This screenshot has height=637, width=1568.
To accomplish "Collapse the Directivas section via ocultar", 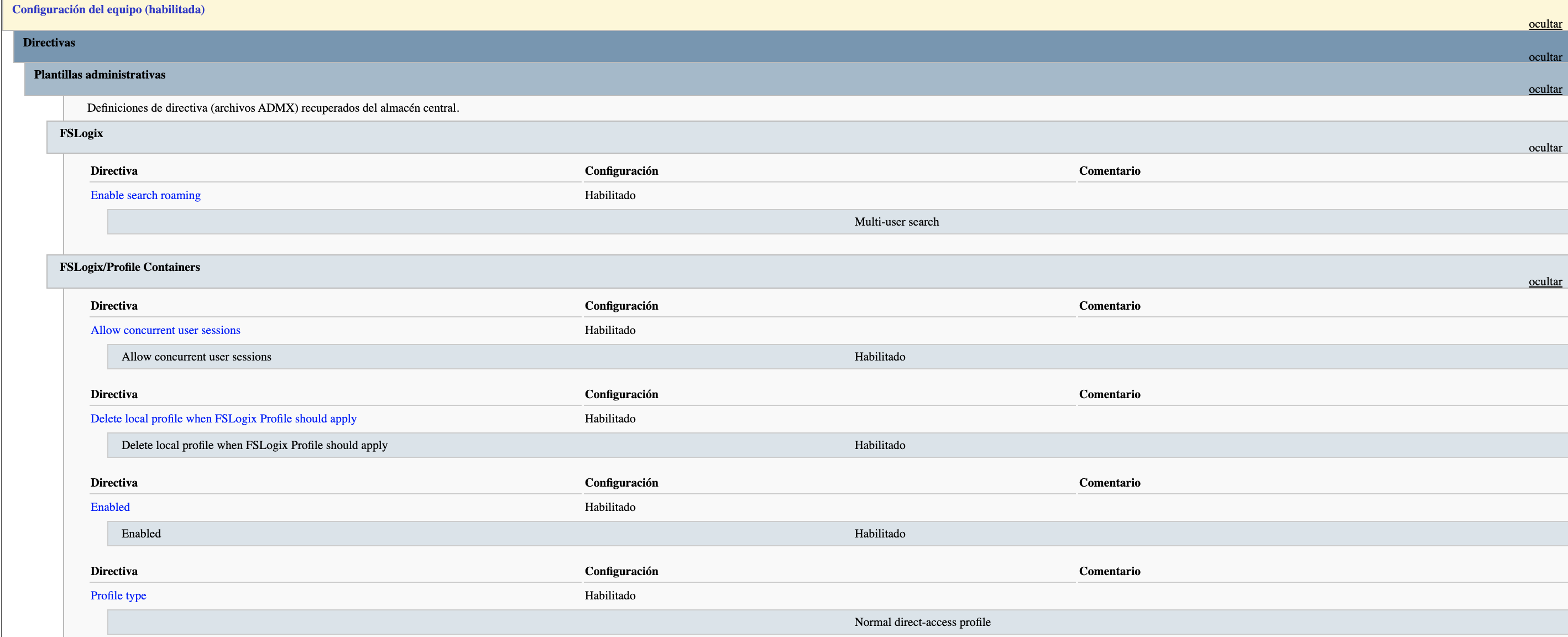I will 1544,58.
